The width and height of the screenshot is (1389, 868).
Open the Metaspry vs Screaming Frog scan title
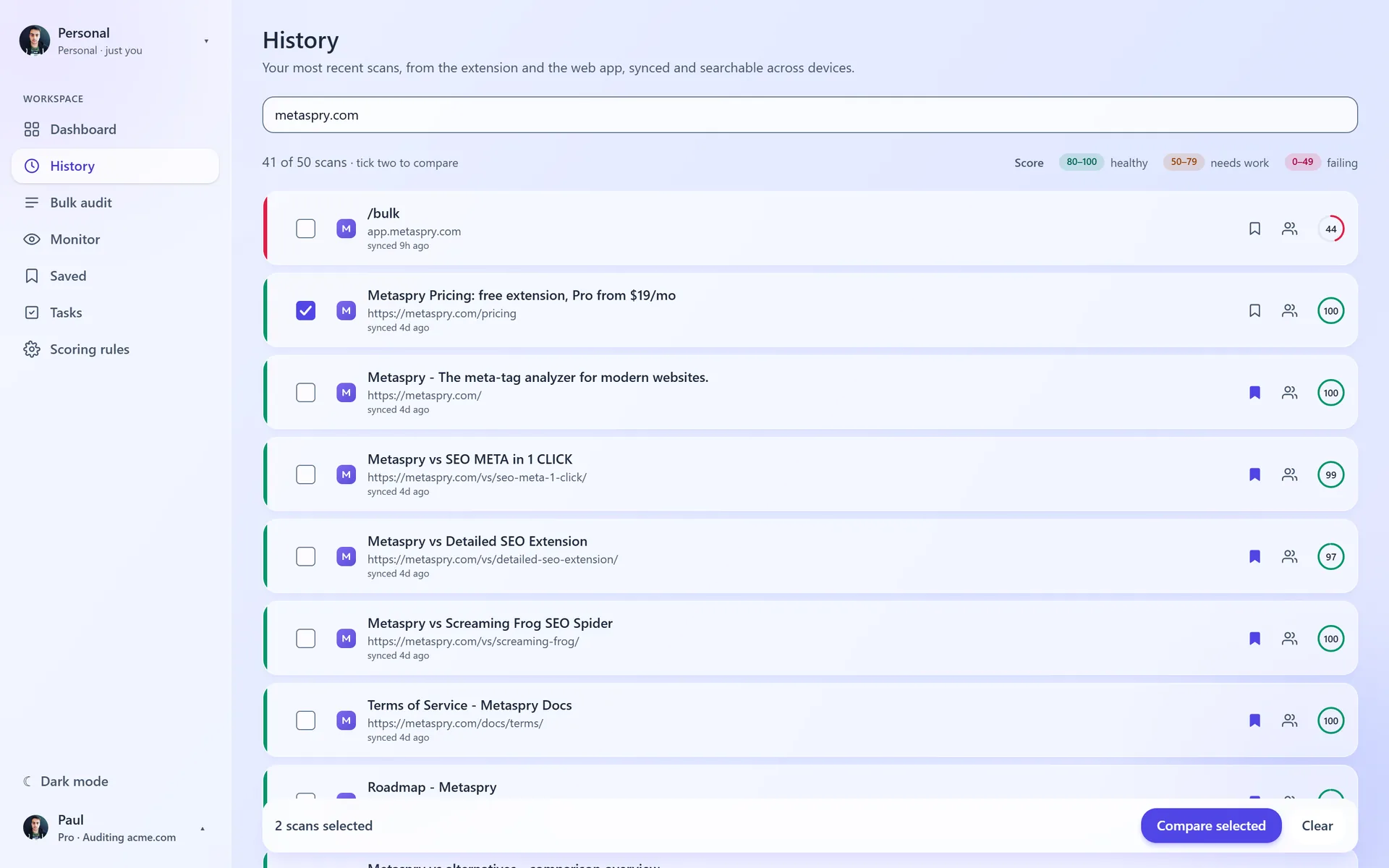490,623
